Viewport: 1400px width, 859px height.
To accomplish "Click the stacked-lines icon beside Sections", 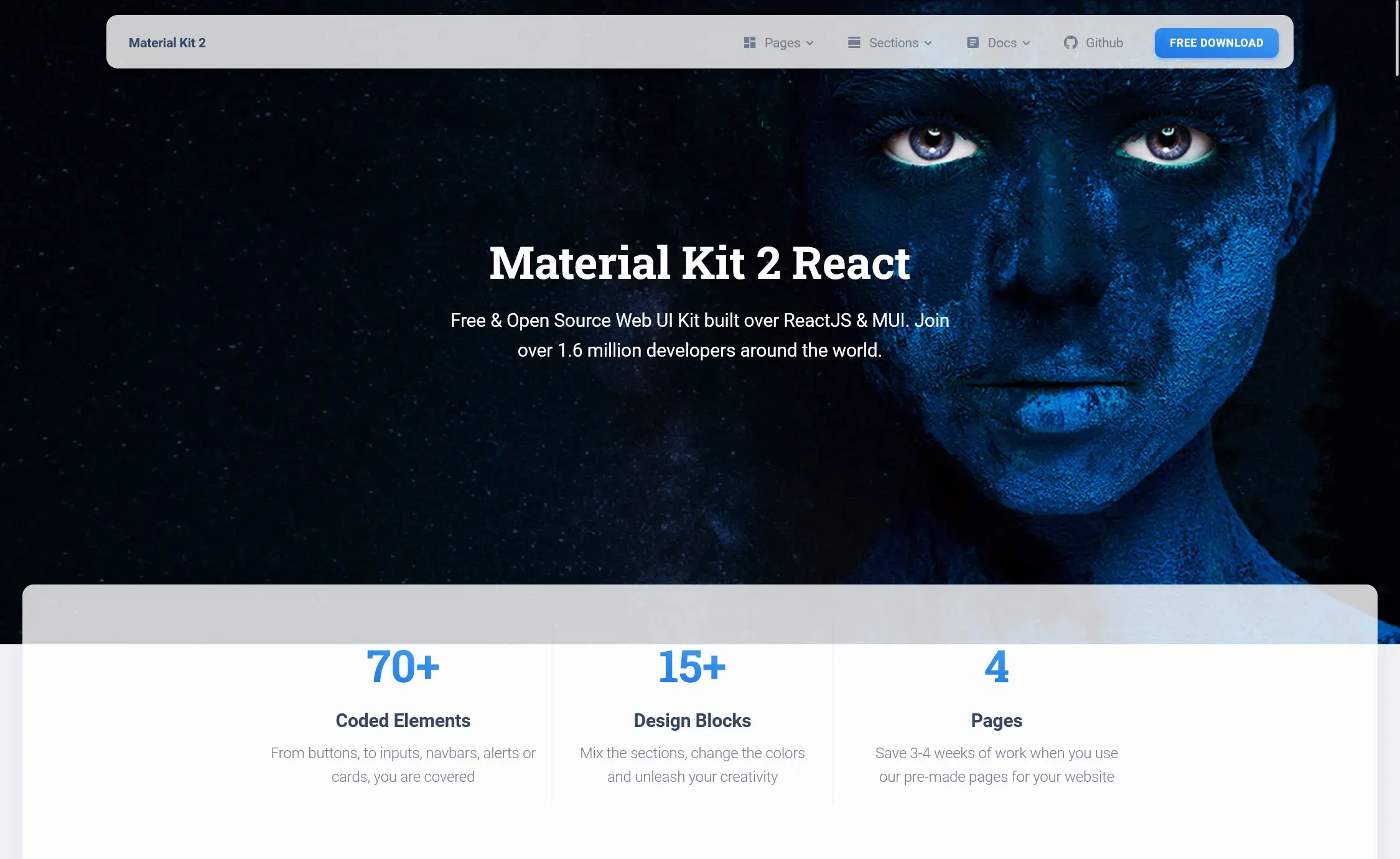I will (853, 42).
